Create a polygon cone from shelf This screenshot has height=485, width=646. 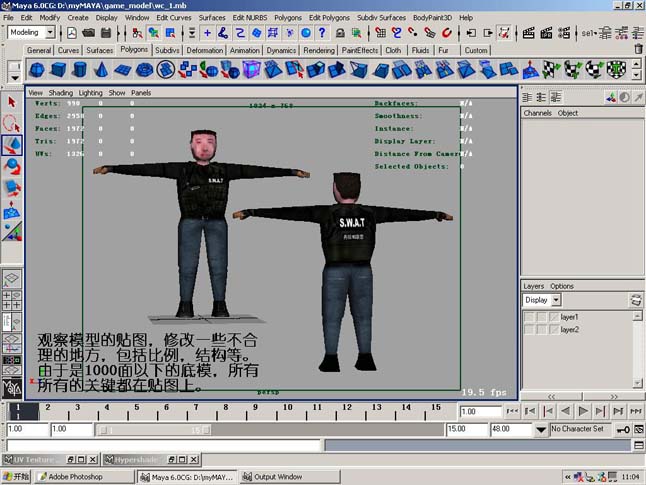101,70
